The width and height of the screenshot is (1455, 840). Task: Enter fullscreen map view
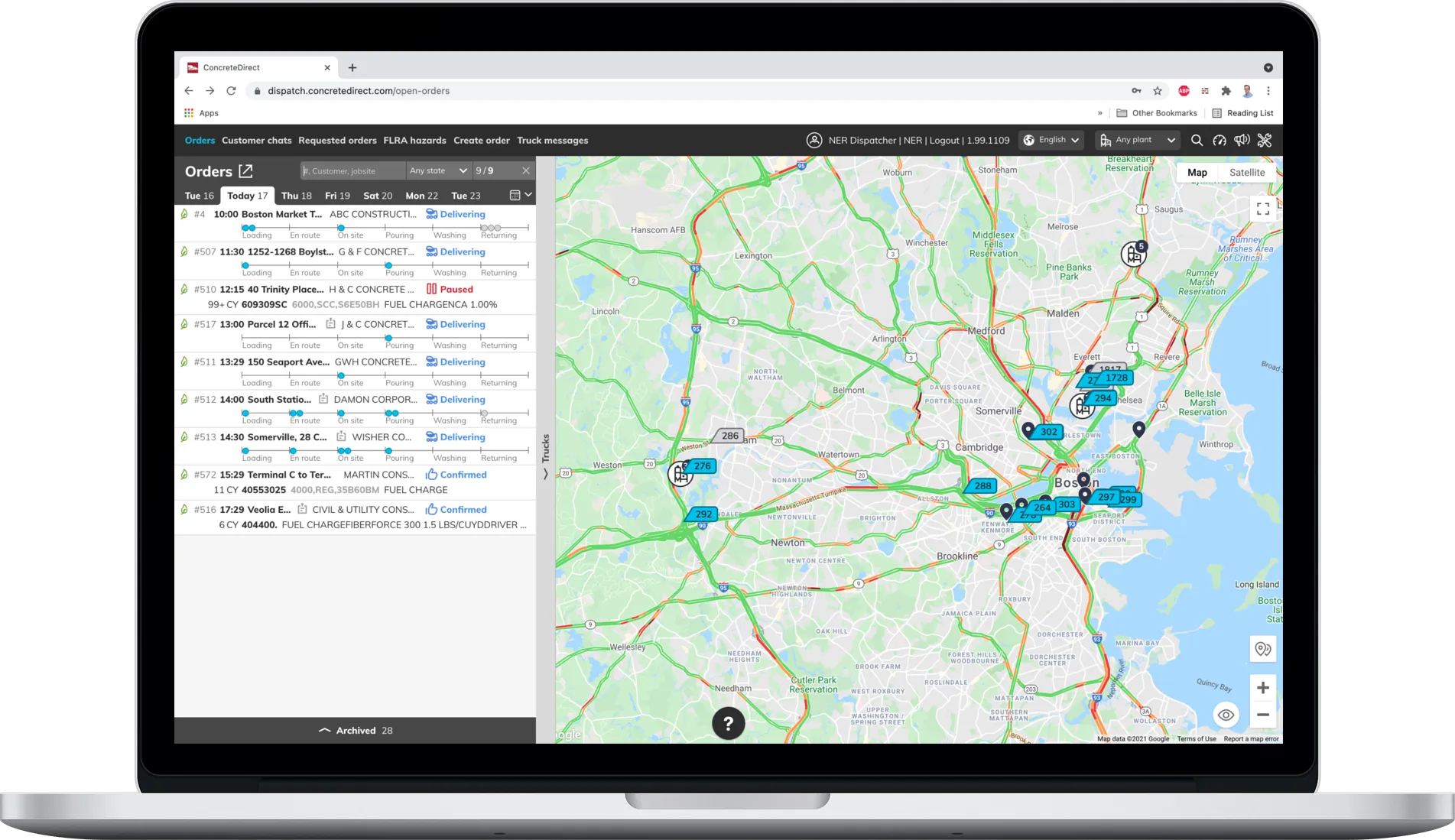(1263, 209)
